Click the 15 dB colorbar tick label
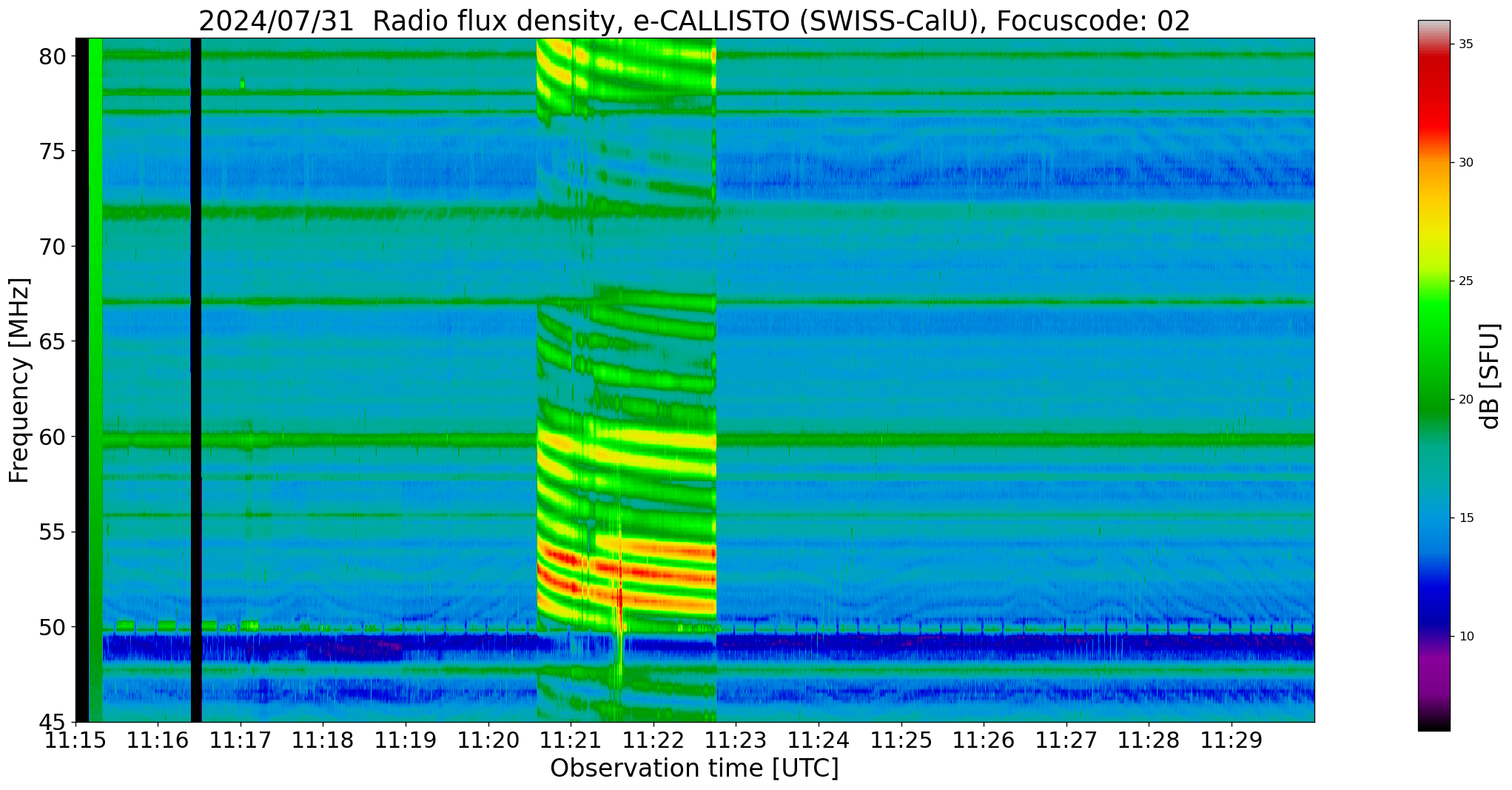The height and width of the screenshot is (790, 1512). [1466, 518]
